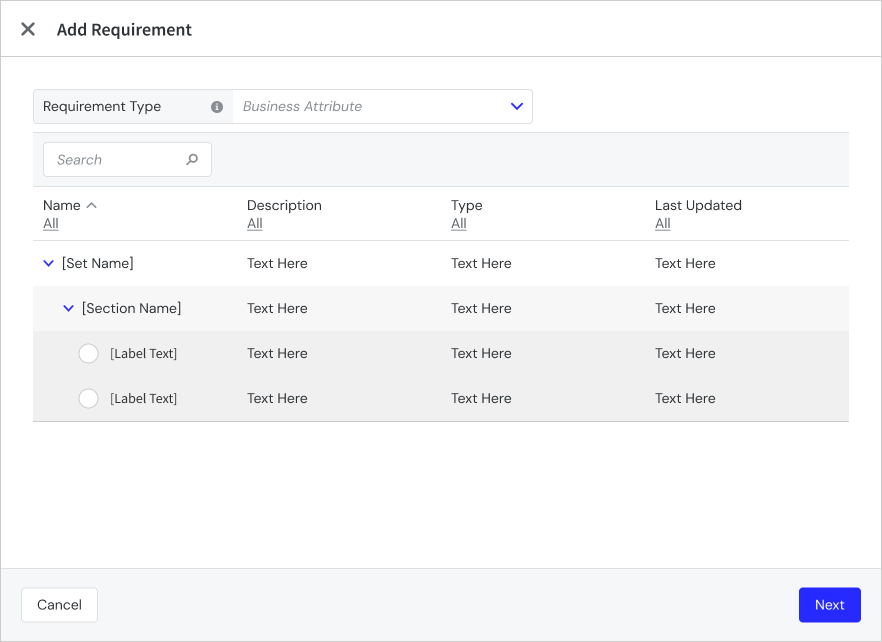The width and height of the screenshot is (882, 642).
Task: Click the Type column header
Action: coord(467,205)
